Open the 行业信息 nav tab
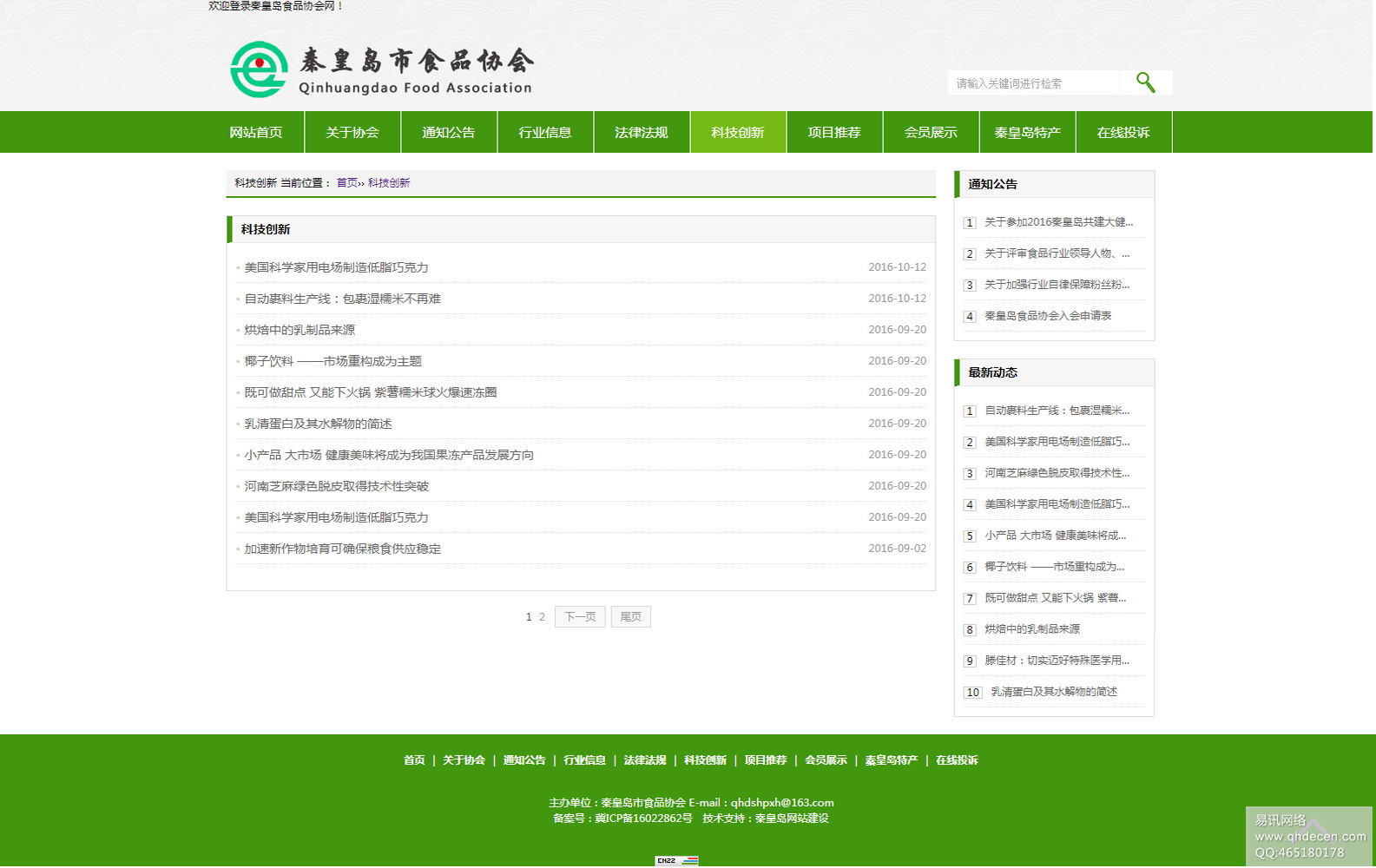Screen dimensions: 1376x868 click(x=545, y=132)
